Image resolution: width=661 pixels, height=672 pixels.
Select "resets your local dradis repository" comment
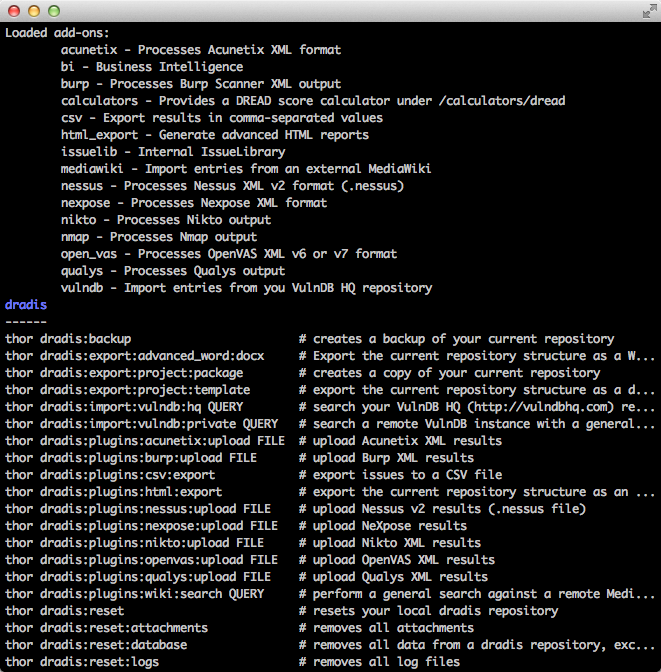point(429,611)
